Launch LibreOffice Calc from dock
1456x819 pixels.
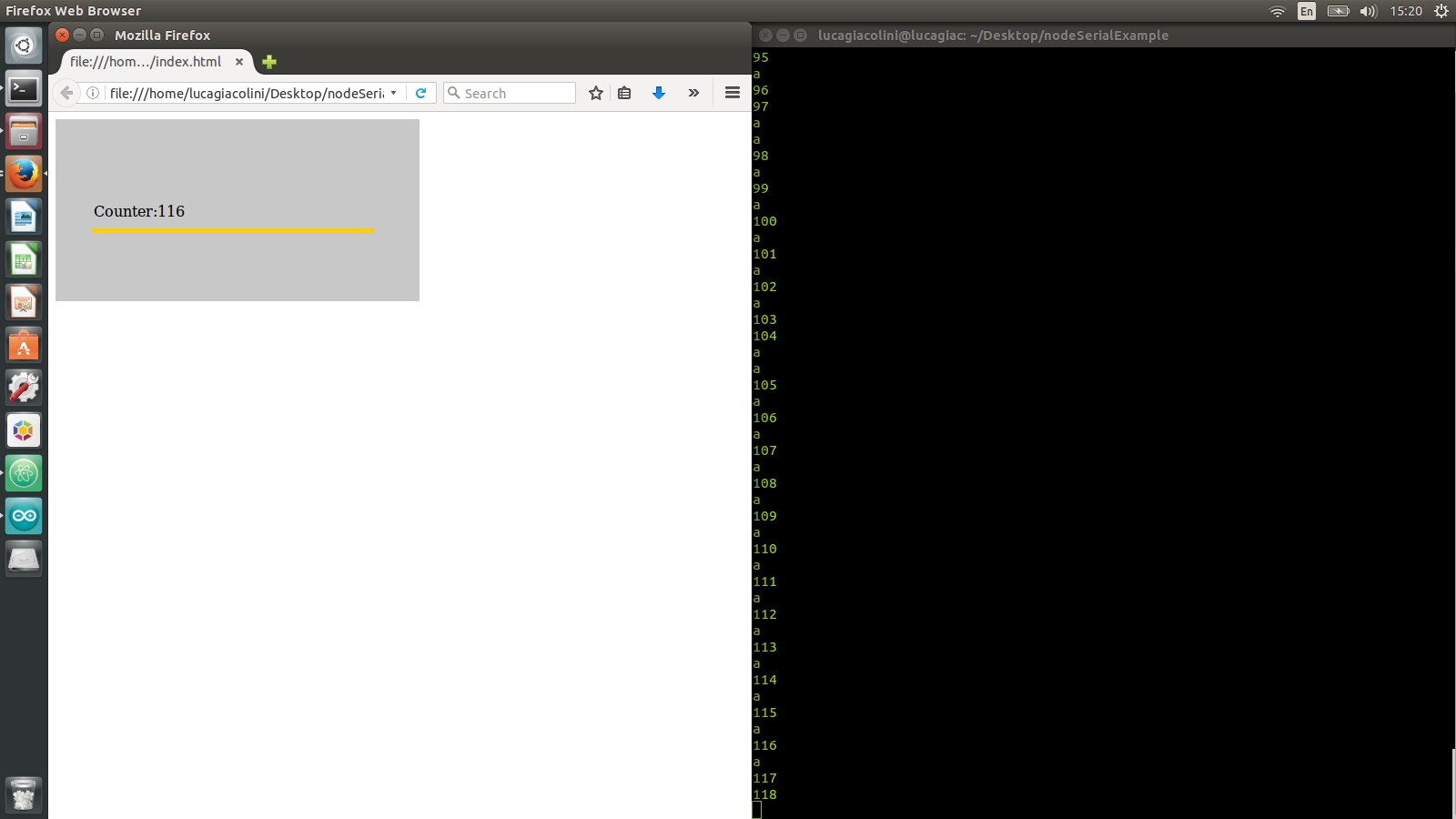pos(24,259)
